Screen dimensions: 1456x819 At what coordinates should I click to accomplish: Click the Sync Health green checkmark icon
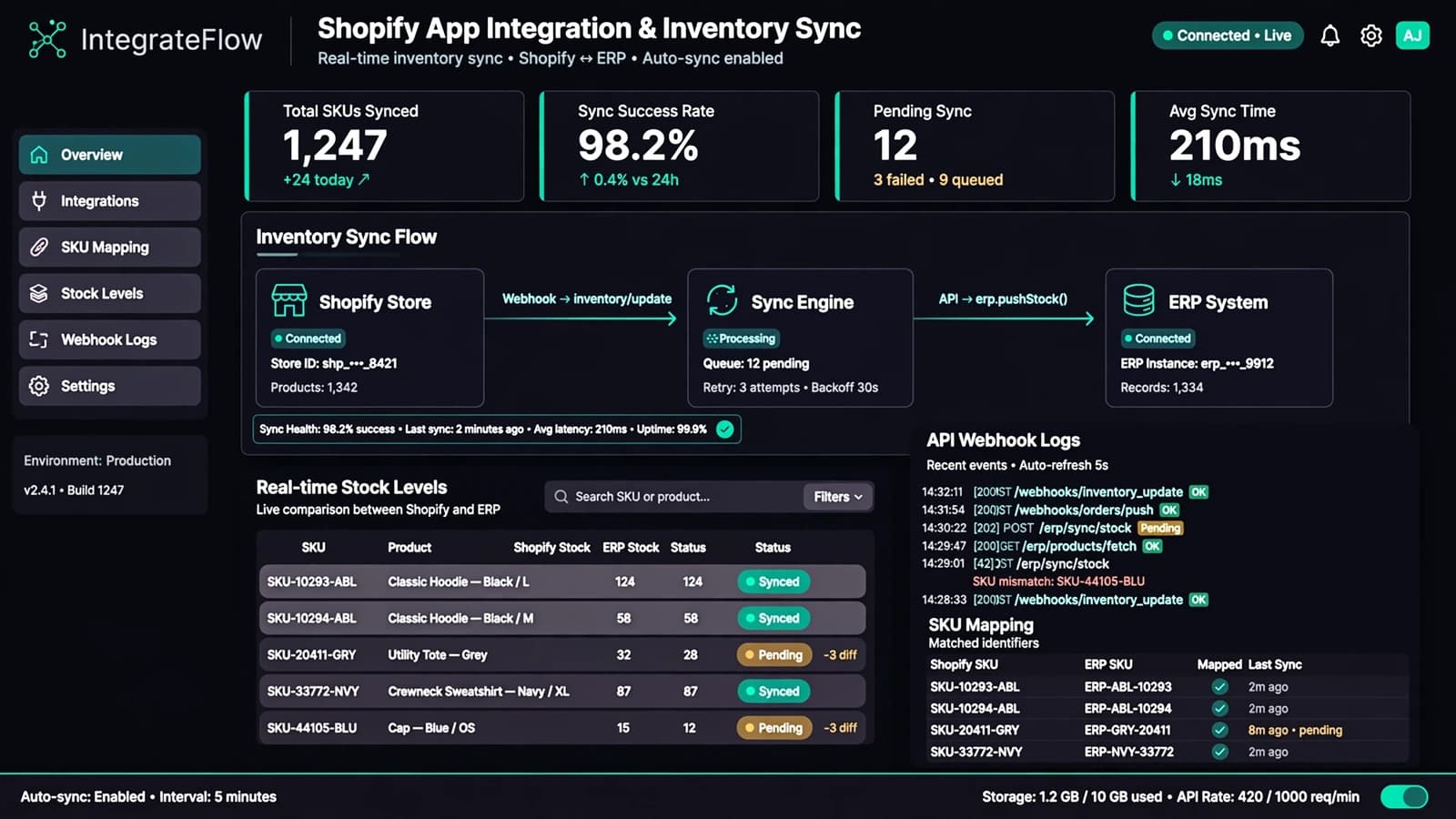[x=725, y=430]
